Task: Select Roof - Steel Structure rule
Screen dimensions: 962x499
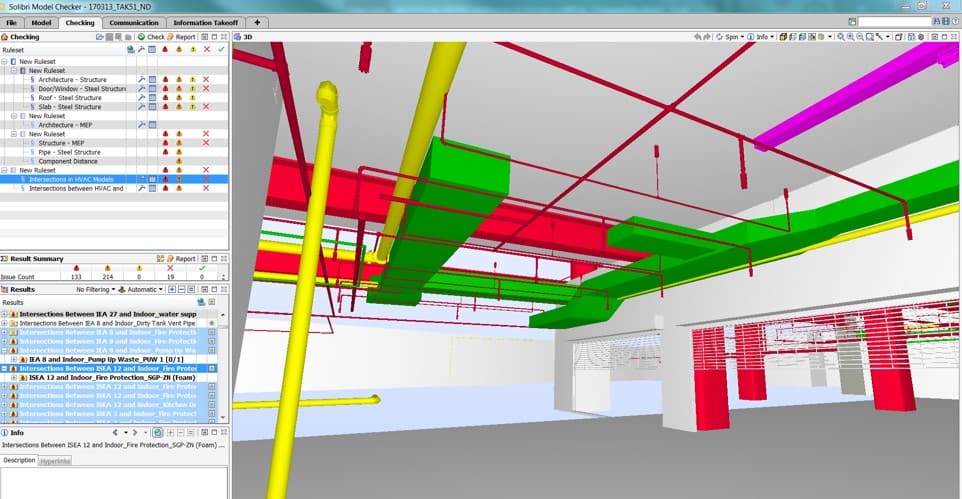Action: tap(69, 98)
